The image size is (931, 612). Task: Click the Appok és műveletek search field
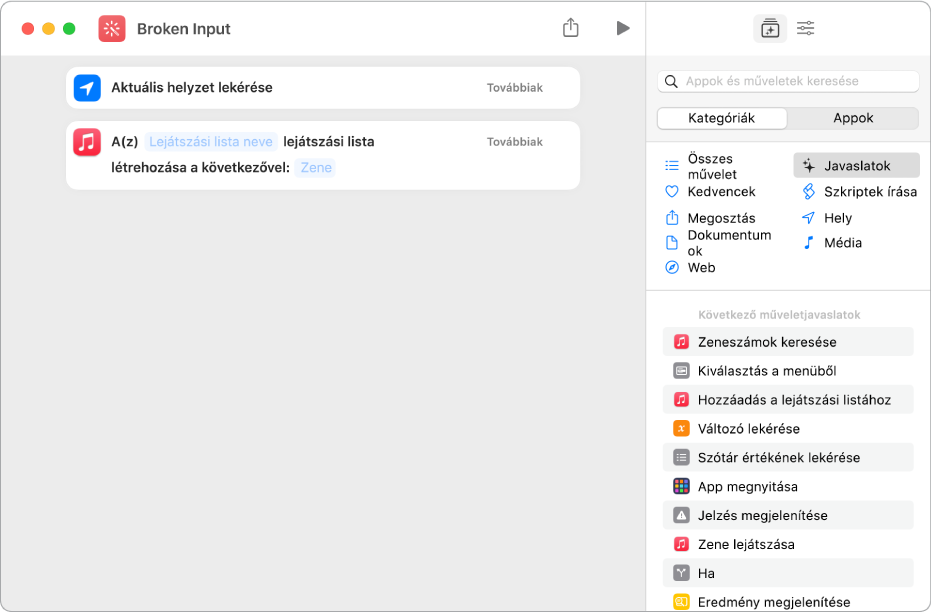point(788,81)
